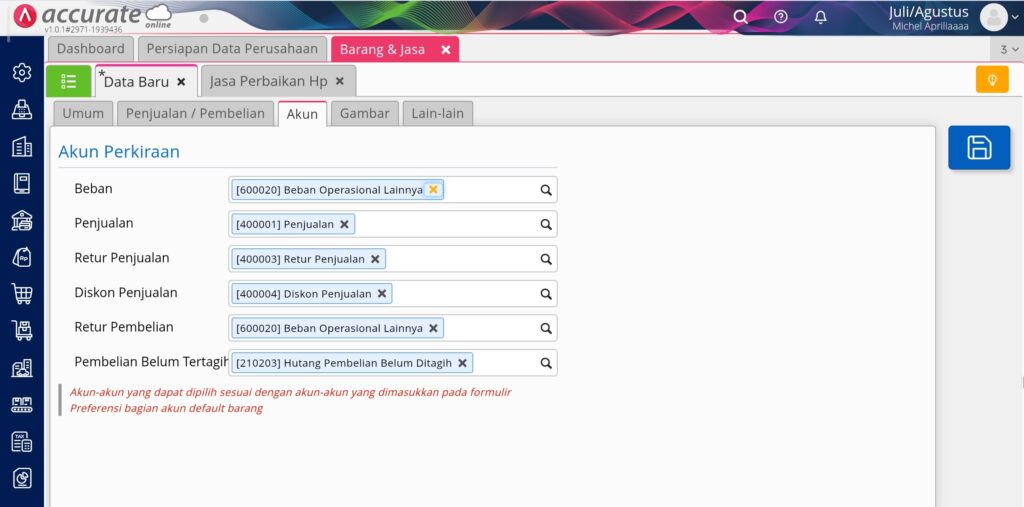The image size is (1024, 507).
Task: Remove the [400004] Diskon Penjualan tag
Action: 381,293
